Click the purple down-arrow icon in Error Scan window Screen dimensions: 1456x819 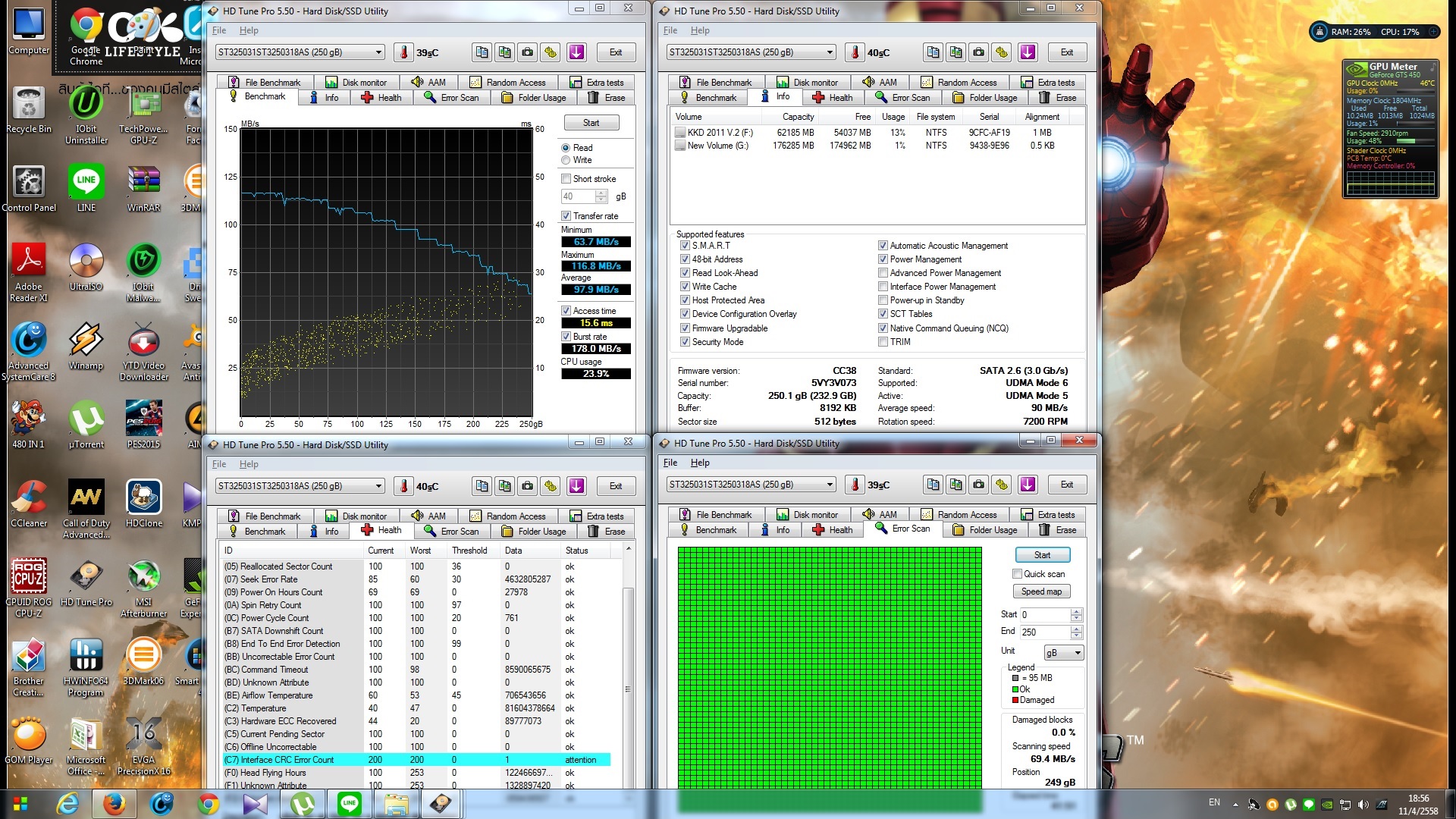coord(1028,485)
